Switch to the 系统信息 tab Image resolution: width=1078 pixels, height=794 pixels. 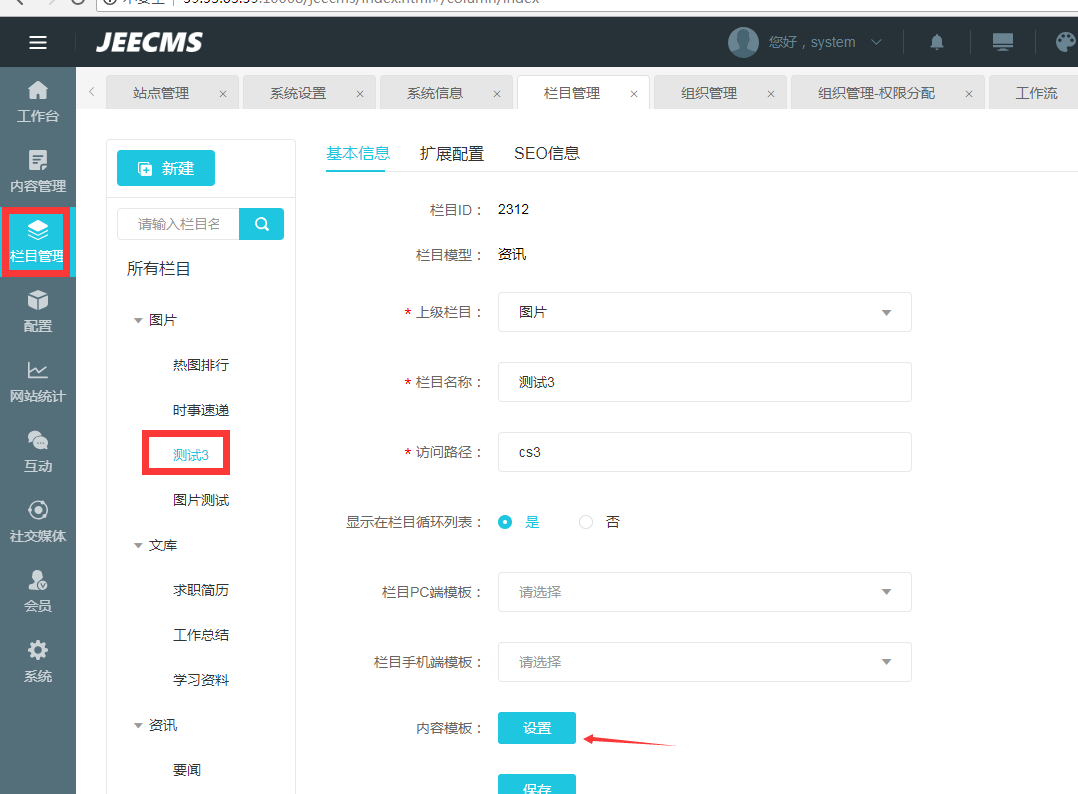pos(434,93)
